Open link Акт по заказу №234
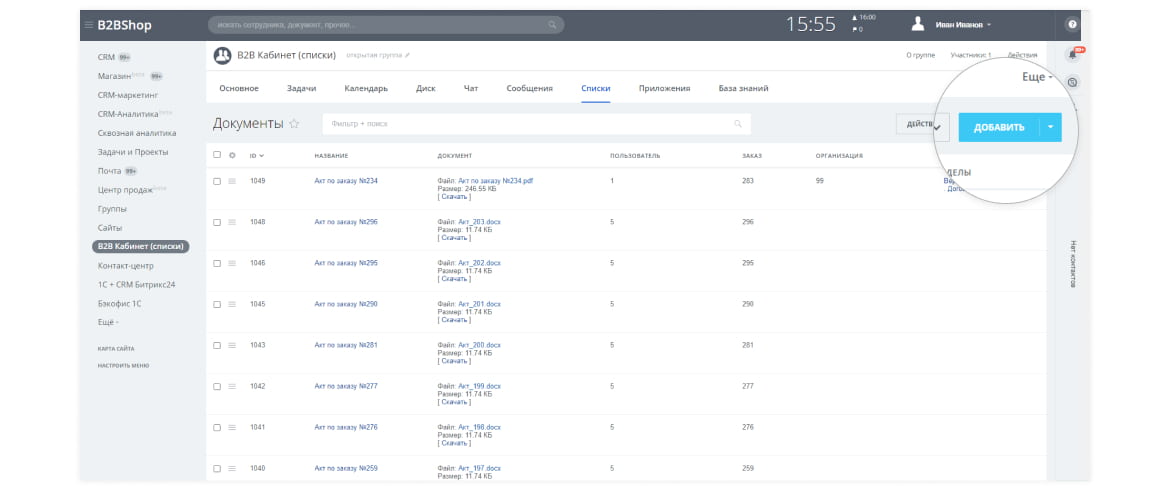This screenshot has width=1170, height=492. click(x=346, y=181)
